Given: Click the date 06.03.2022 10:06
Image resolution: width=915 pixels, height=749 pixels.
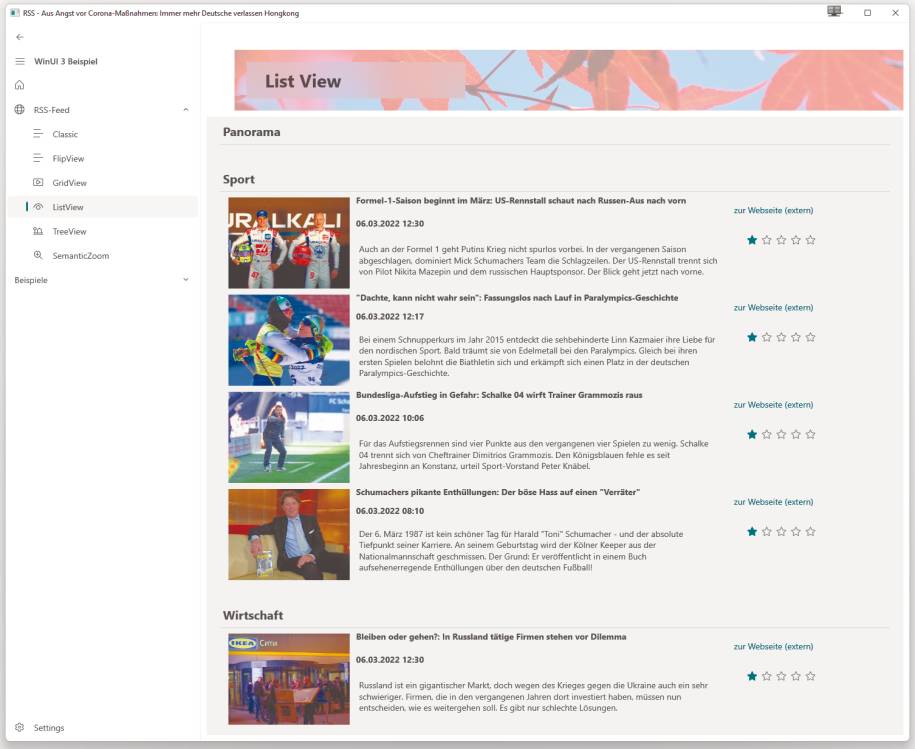Looking at the screenshot, I should (390, 418).
